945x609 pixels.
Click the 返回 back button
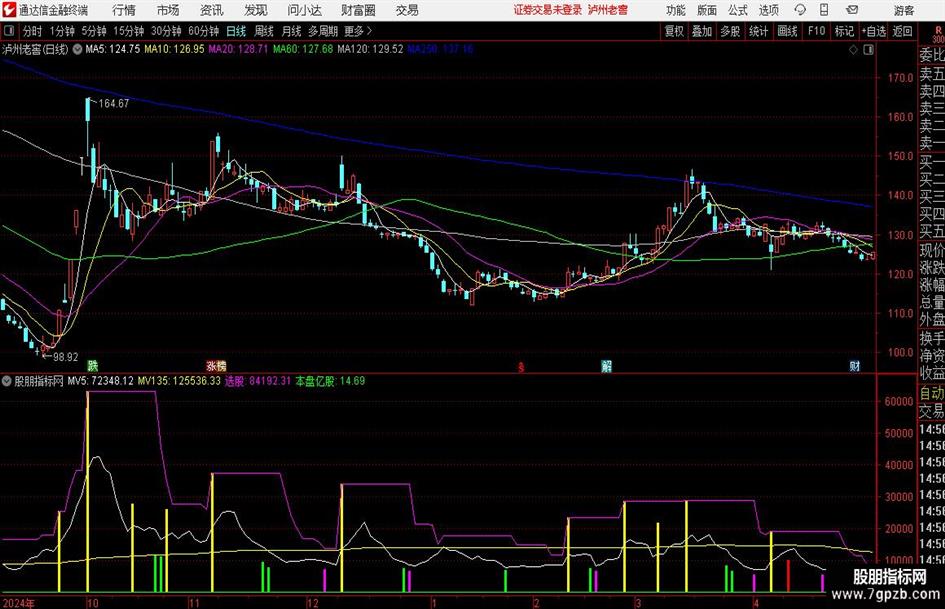tap(902, 31)
